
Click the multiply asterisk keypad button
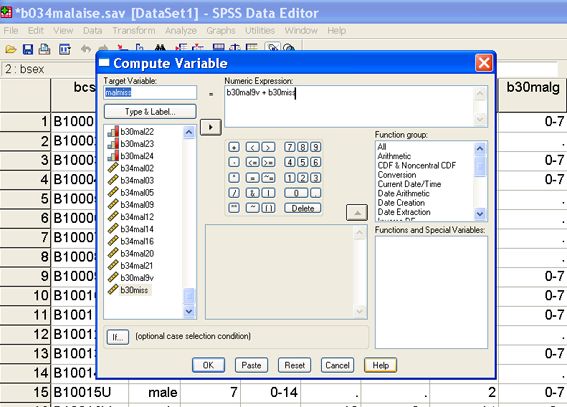(234, 178)
